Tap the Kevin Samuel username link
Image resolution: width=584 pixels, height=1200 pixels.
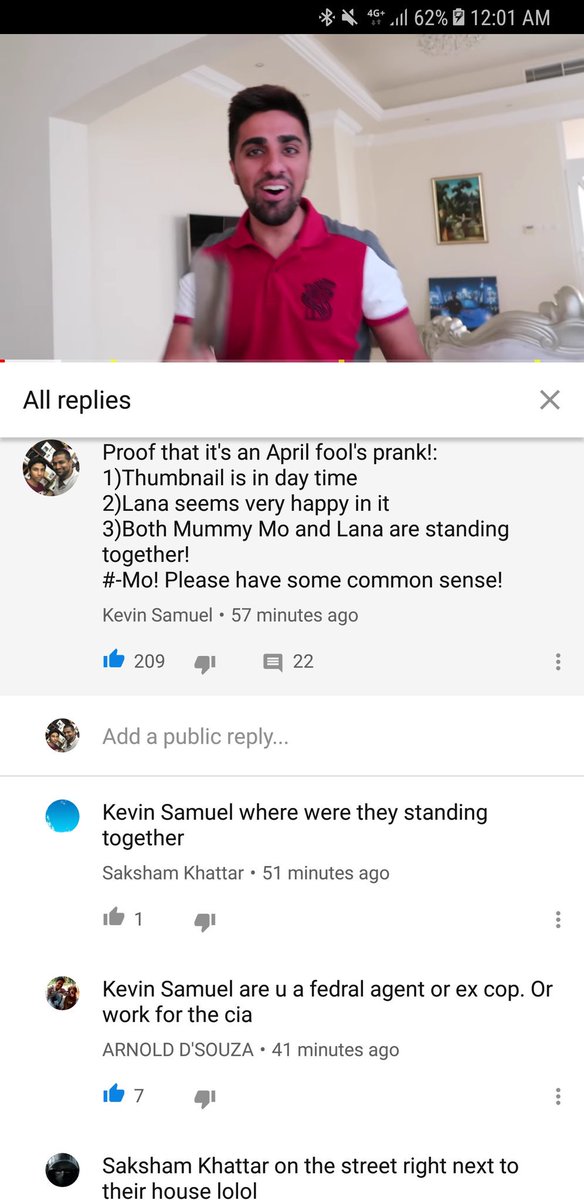click(157, 615)
